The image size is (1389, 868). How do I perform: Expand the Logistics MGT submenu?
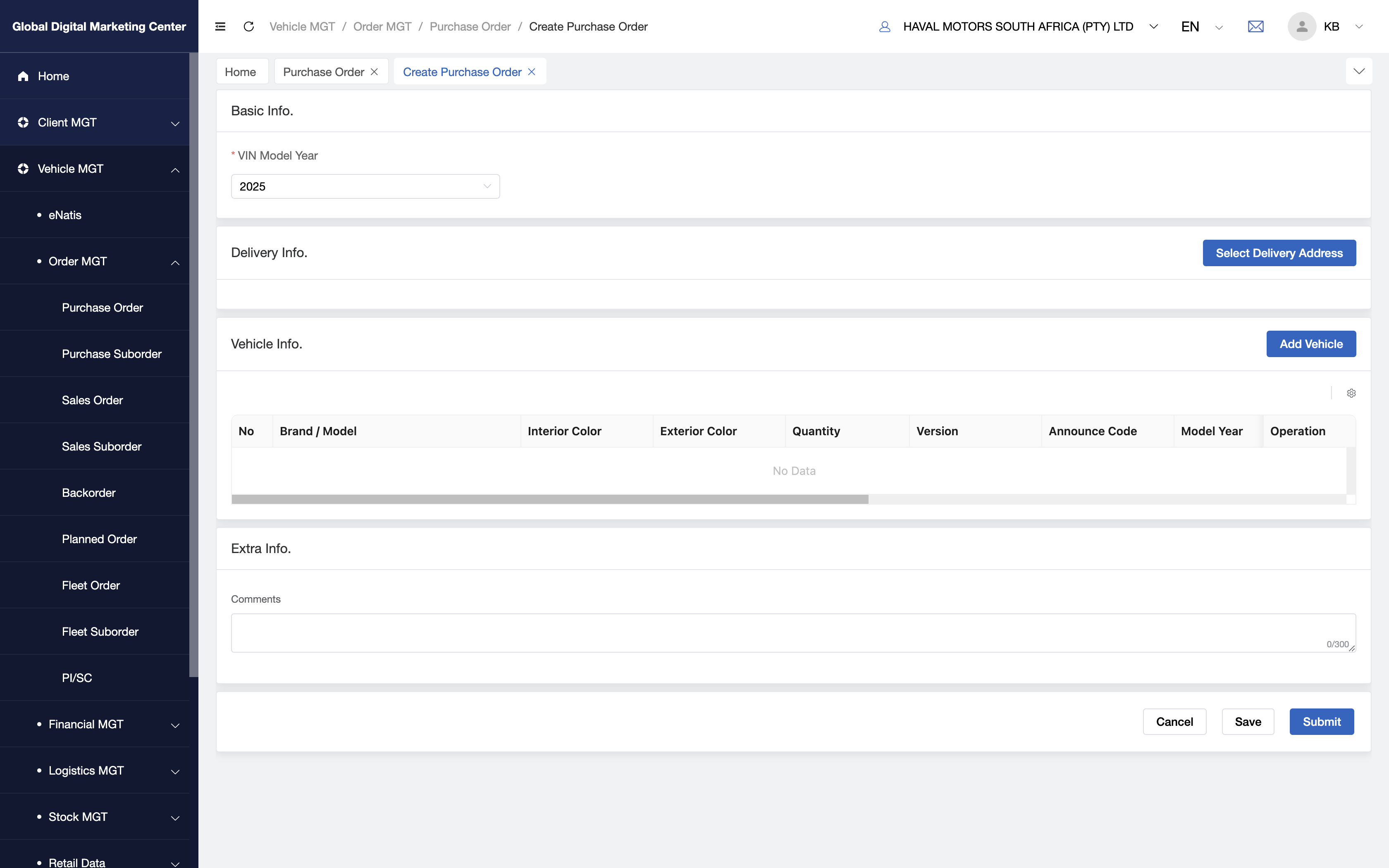point(175,772)
